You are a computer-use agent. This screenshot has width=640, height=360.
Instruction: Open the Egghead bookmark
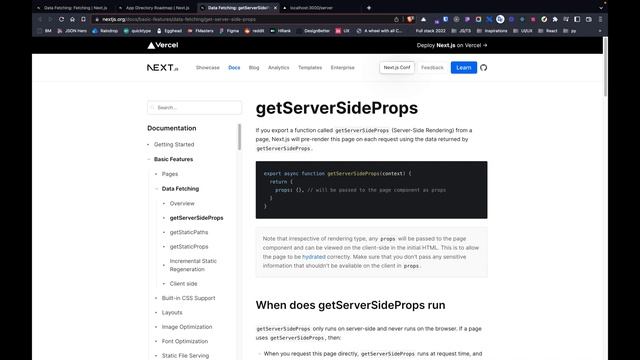[169, 31]
